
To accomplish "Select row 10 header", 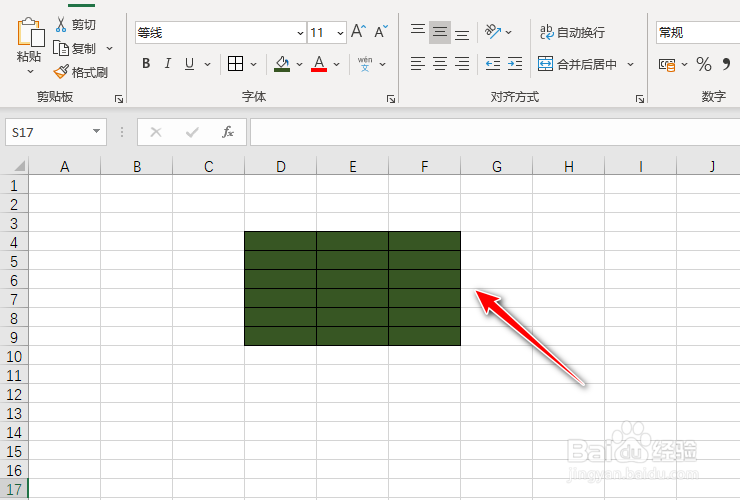I will 14,356.
